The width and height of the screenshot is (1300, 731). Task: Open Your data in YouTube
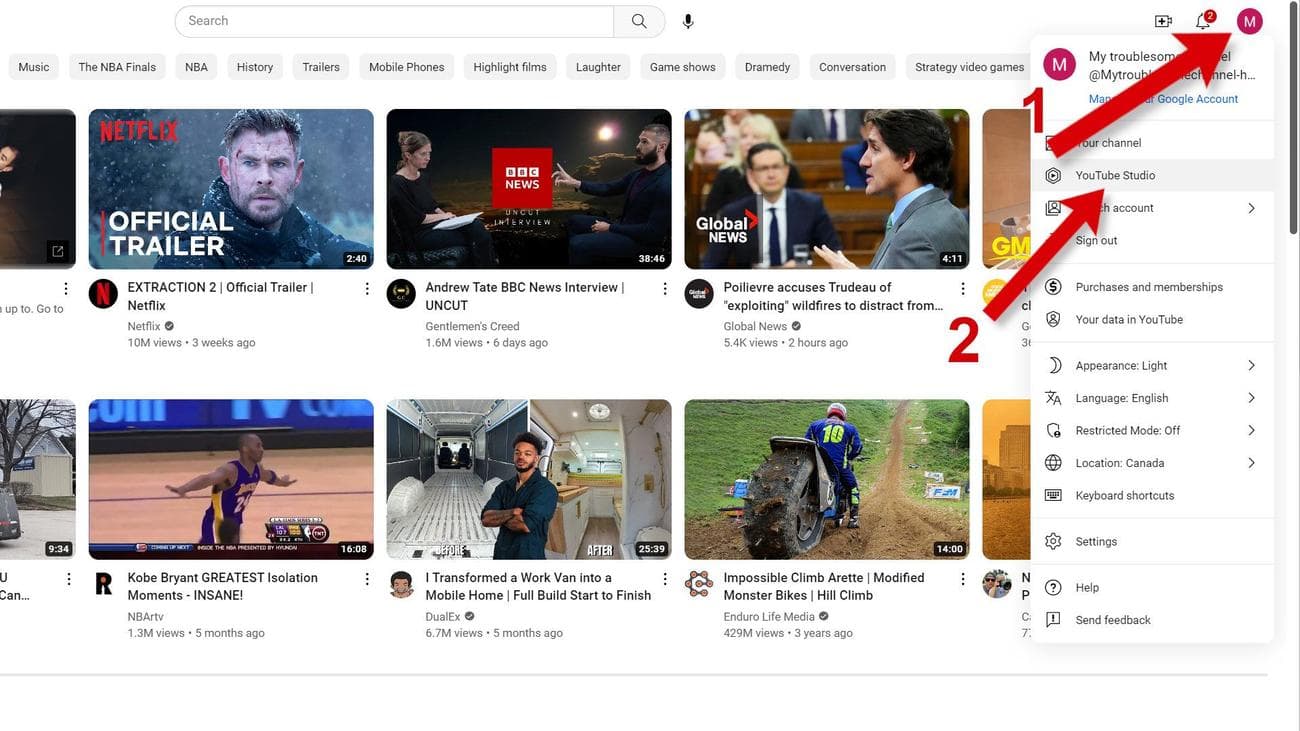tap(1152, 320)
